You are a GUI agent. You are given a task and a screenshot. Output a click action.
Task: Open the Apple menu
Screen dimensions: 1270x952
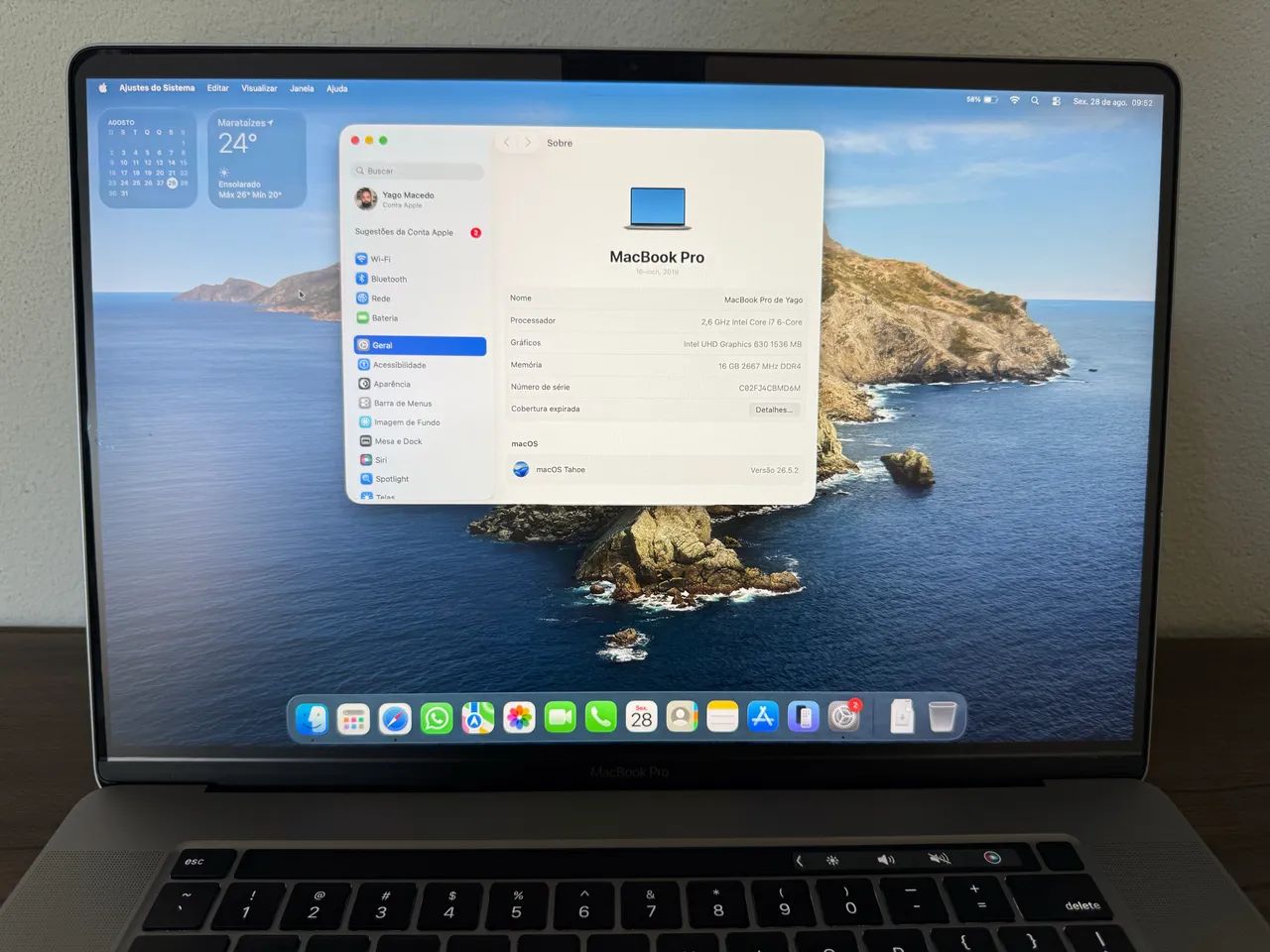click(103, 87)
